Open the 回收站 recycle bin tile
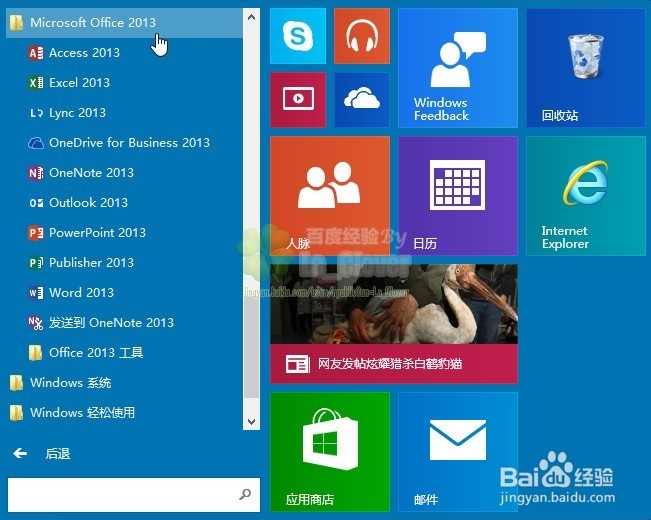Viewport: 651px width, 520px height. click(x=586, y=68)
